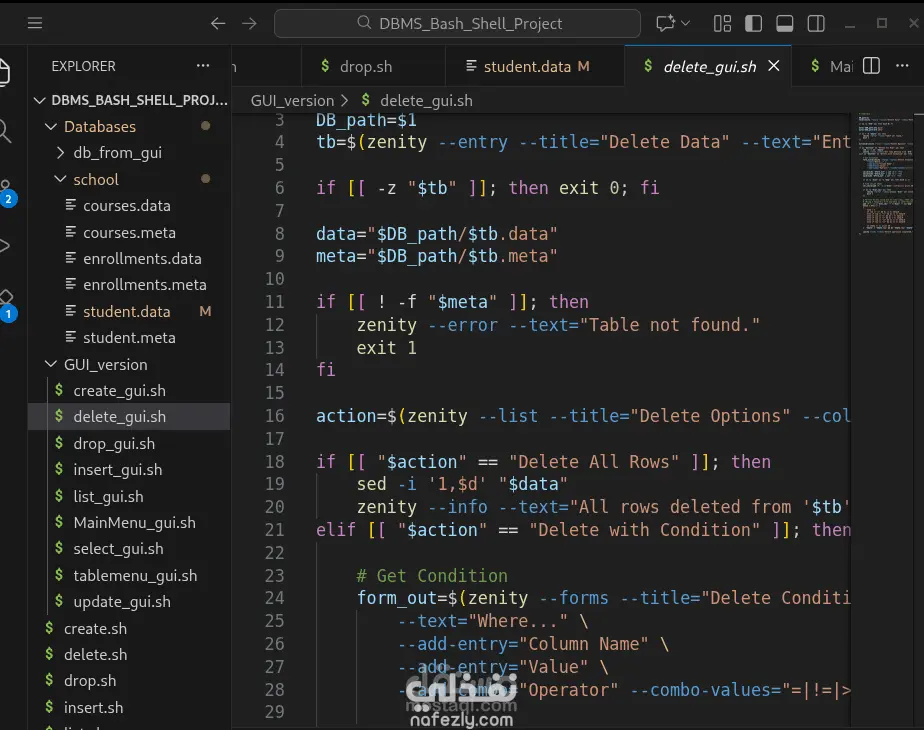The height and width of the screenshot is (730, 924).
Task: Toggle the primary side bar visibility
Action: pos(754,23)
